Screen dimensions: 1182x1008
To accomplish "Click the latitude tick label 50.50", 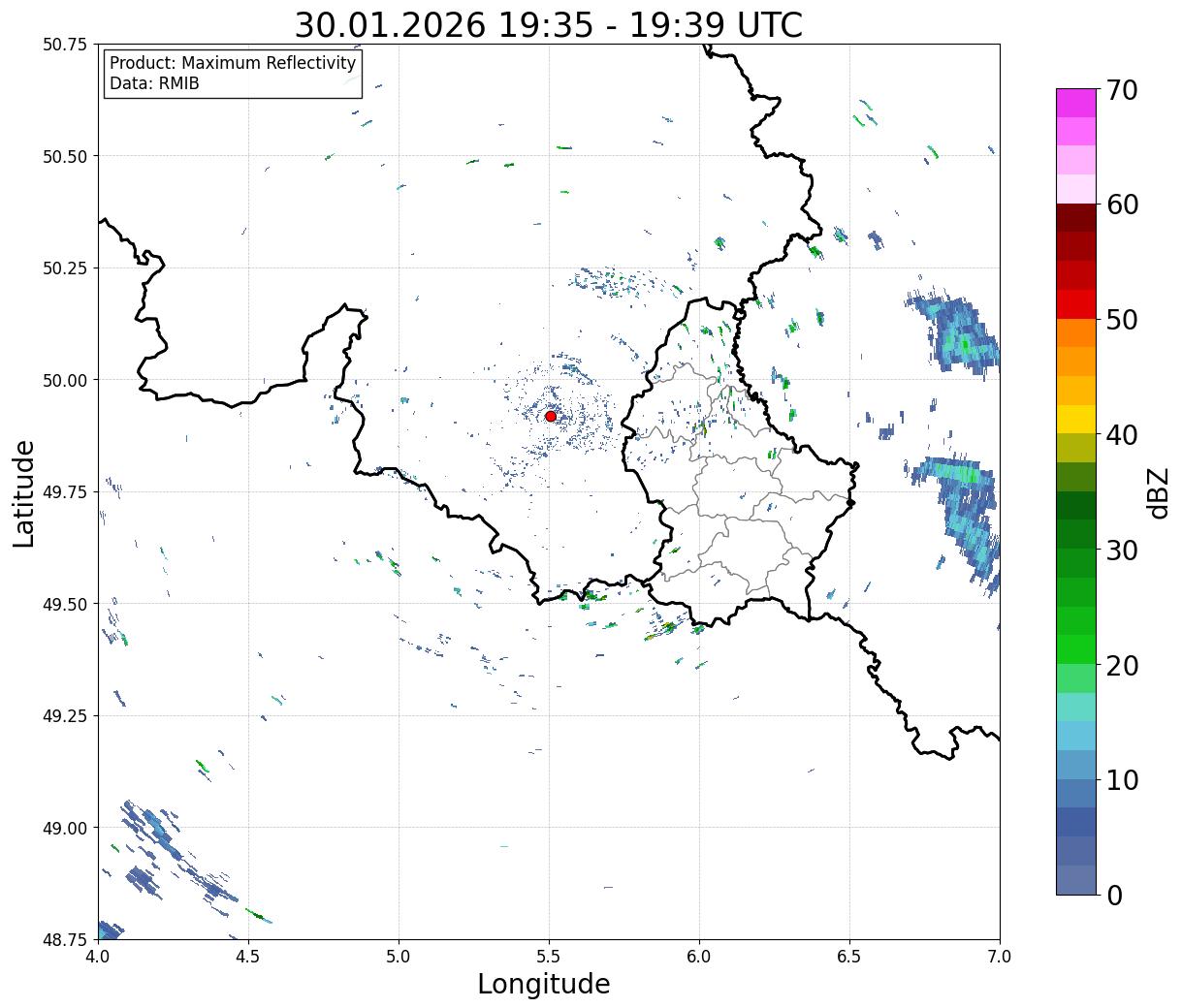I will click(x=65, y=156).
